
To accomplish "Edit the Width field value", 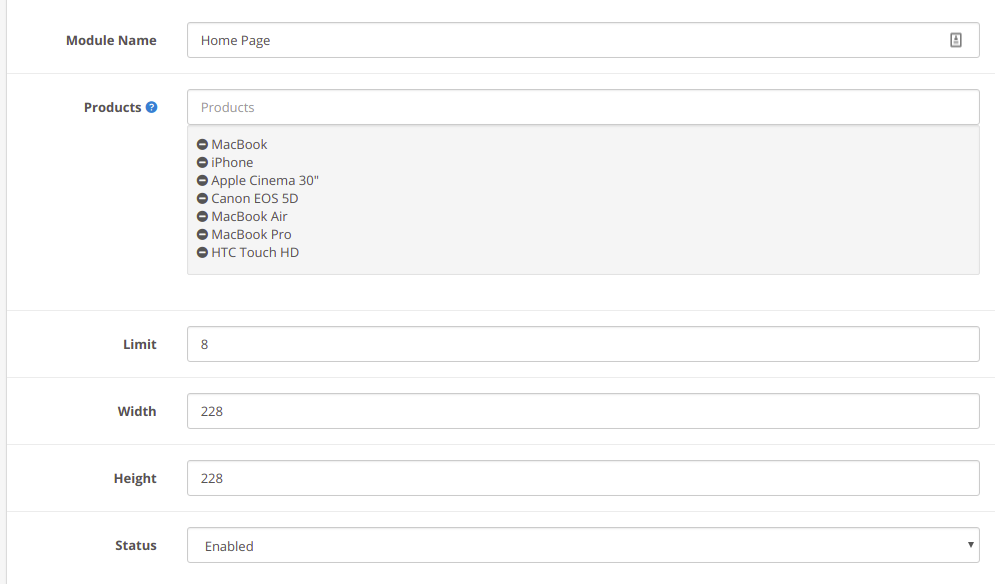I will click(x=583, y=411).
